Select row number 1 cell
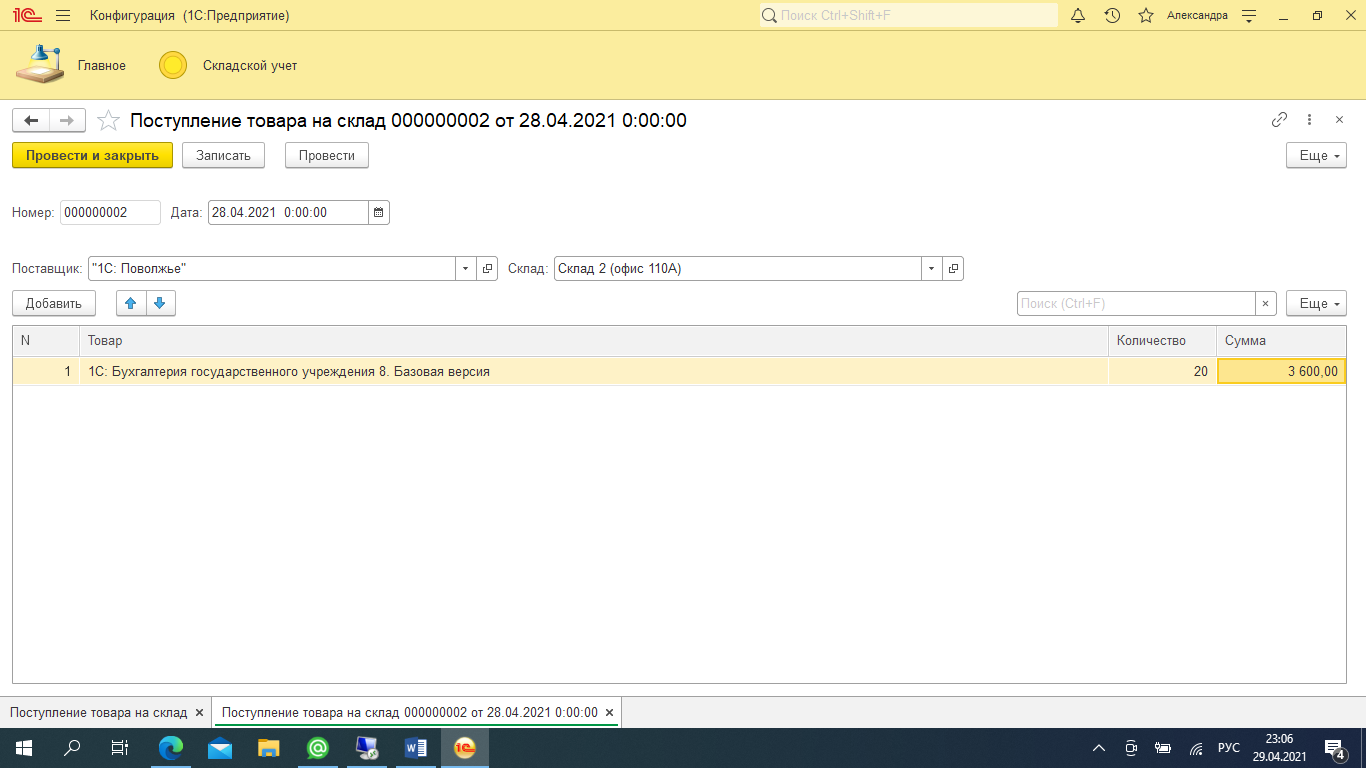1366x768 pixels. click(46, 372)
